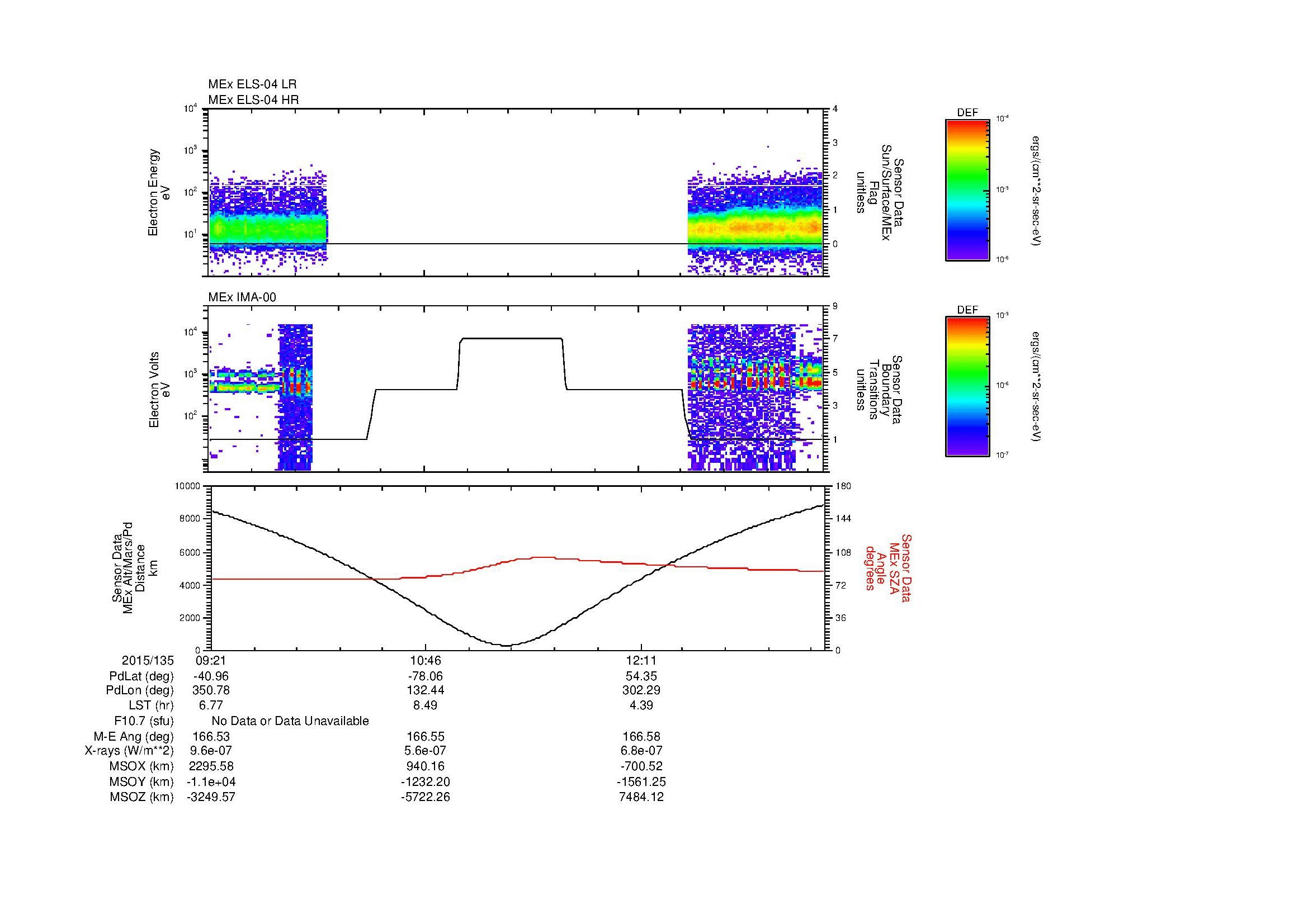Click PdLat value -40.96
This screenshot has width=1308, height=924.
(x=211, y=676)
